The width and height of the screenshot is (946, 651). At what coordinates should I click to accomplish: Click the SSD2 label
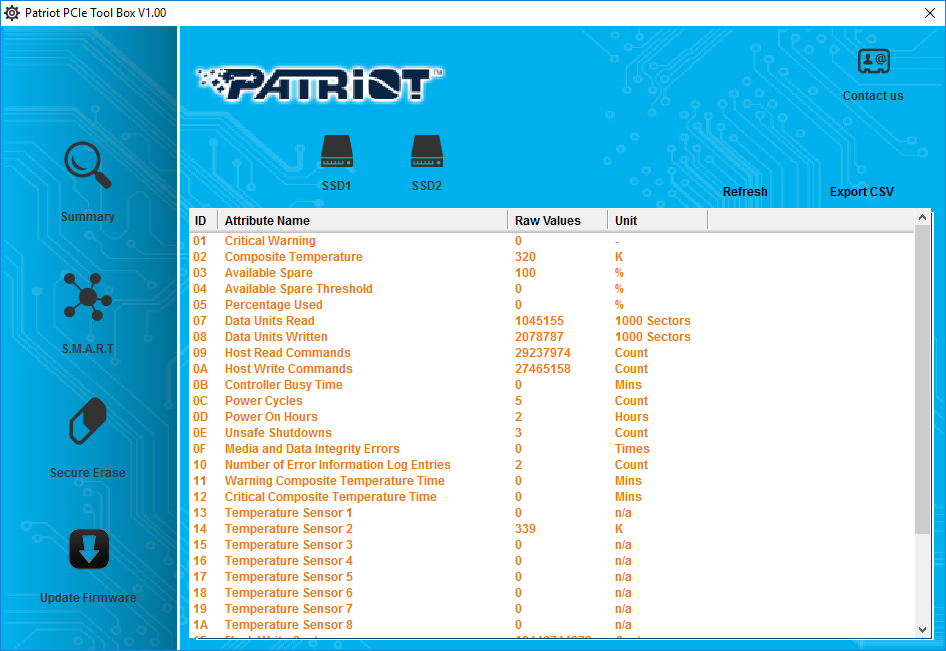tap(427, 186)
